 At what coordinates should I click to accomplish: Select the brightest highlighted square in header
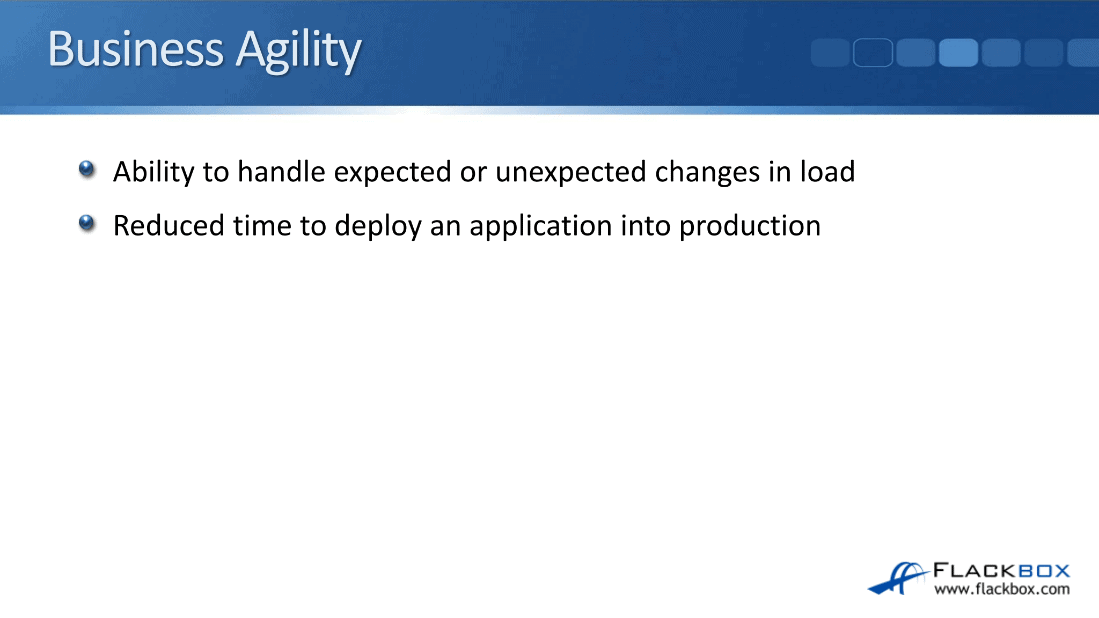958,52
